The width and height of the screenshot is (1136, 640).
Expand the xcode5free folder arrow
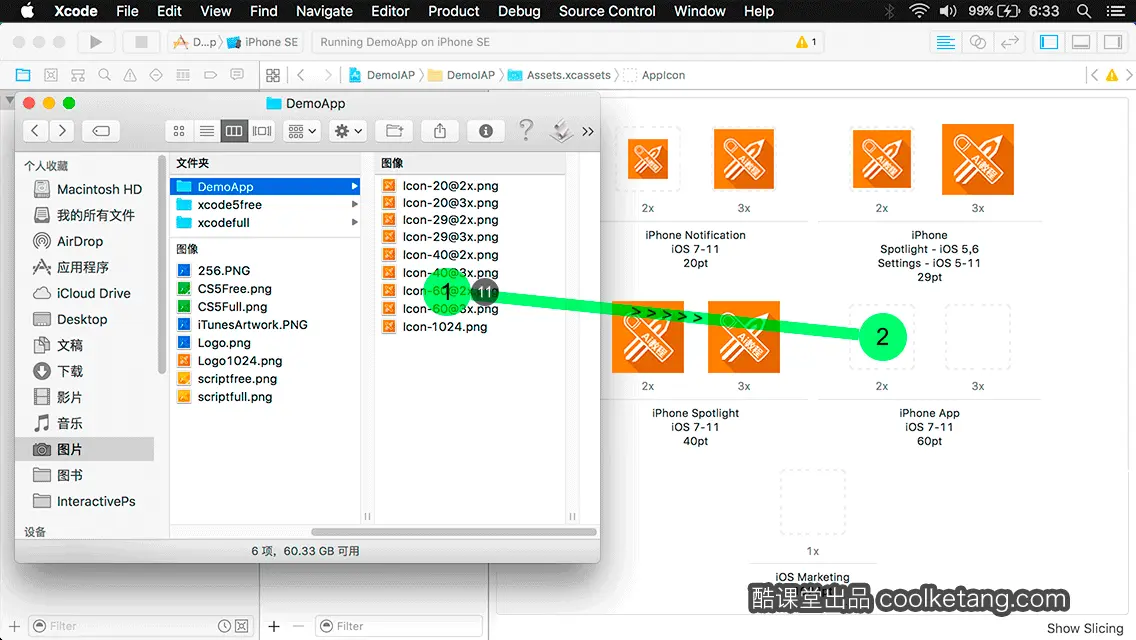pyautogui.click(x=354, y=204)
